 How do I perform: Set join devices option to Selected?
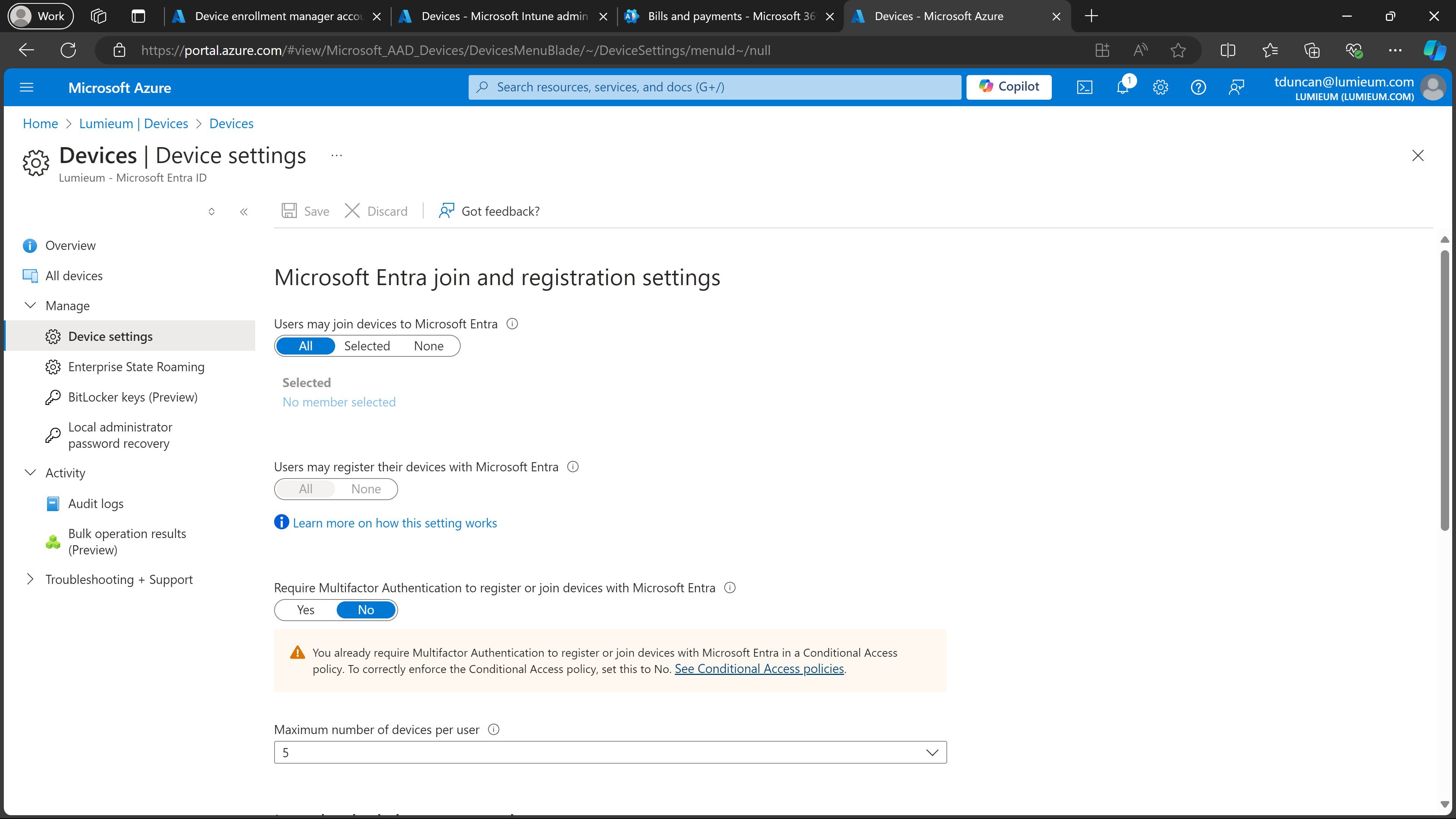[367, 346]
